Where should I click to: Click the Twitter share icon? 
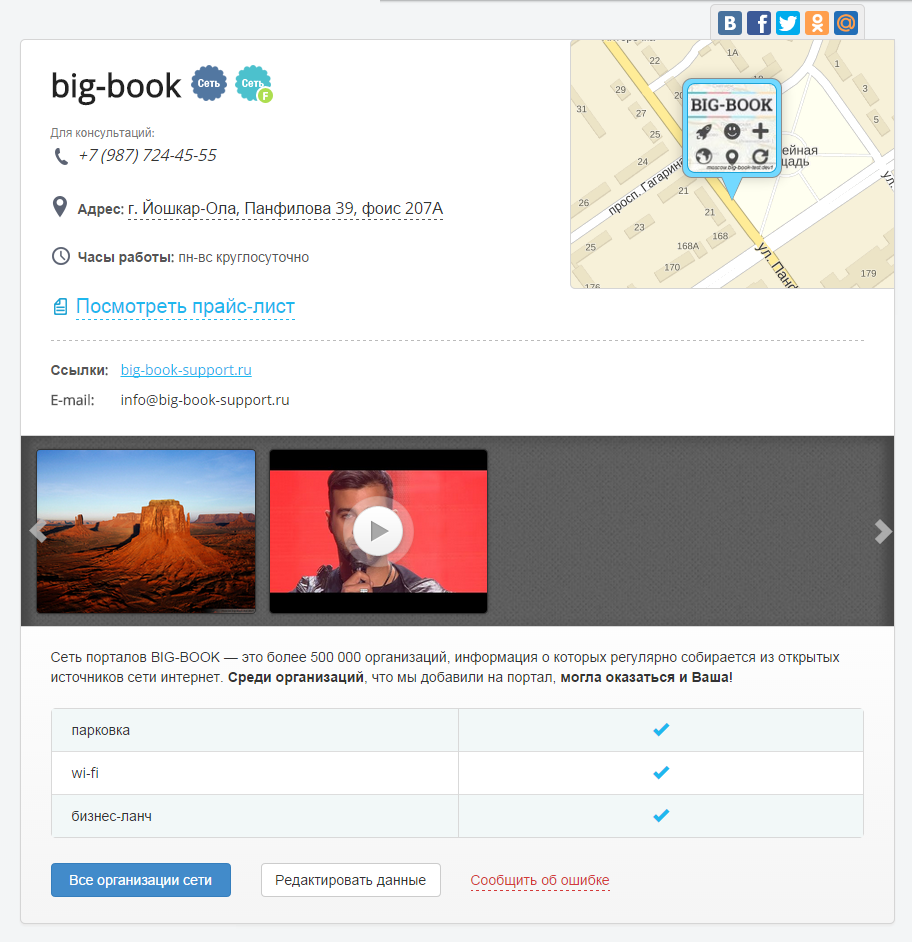(788, 23)
